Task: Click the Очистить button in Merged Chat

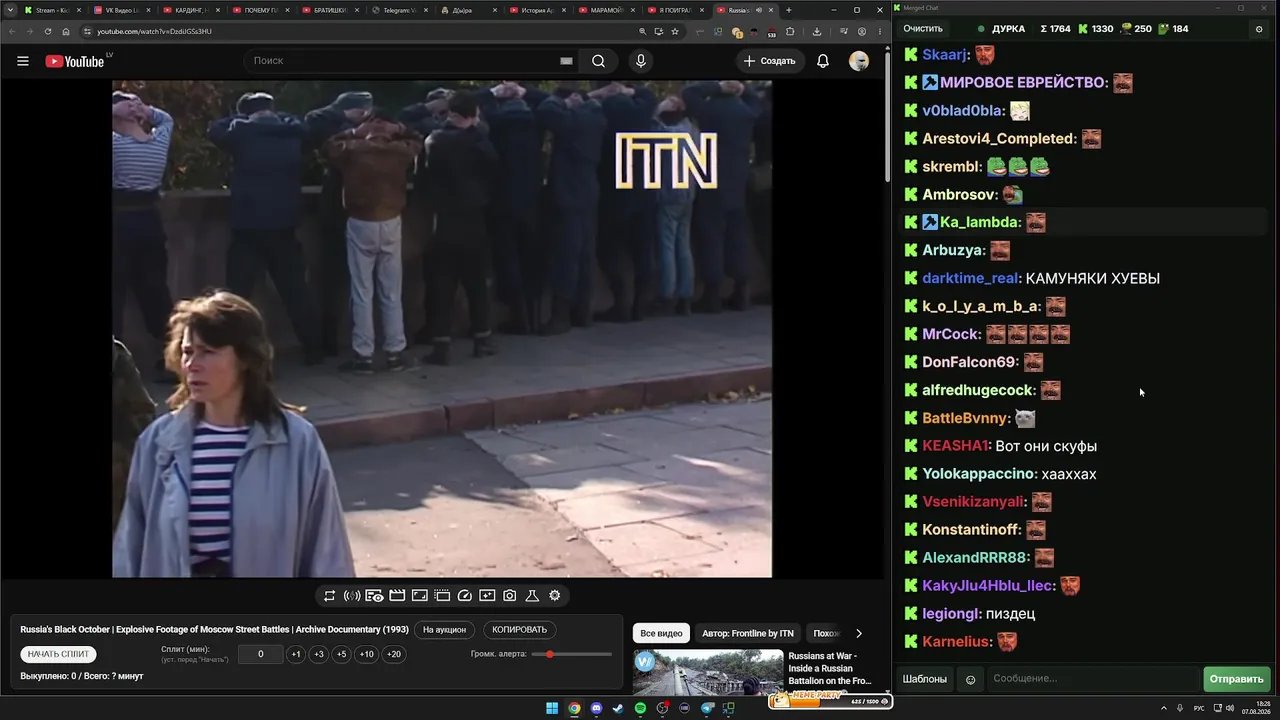Action: coord(923,29)
